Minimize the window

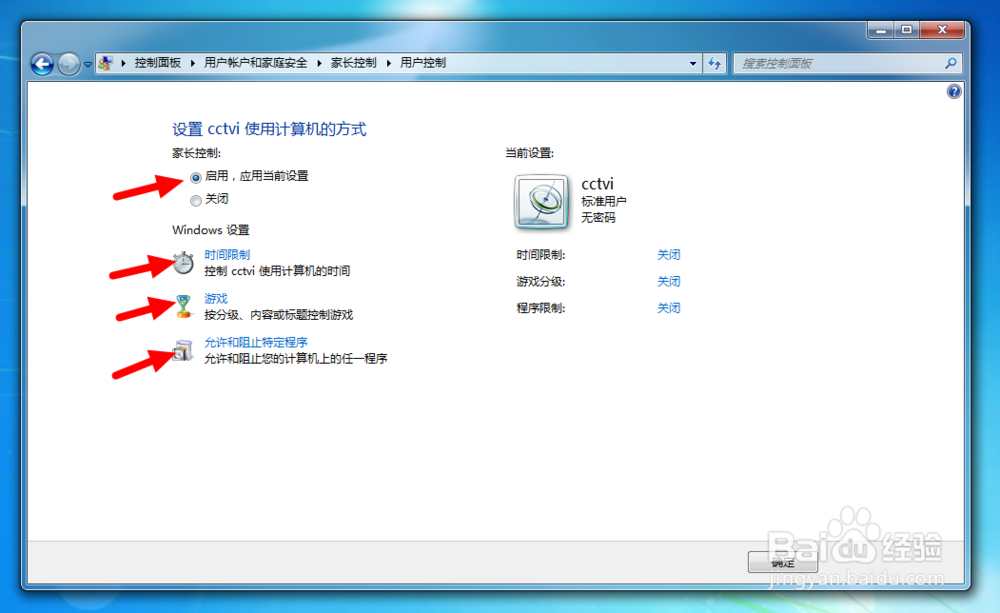(881, 30)
